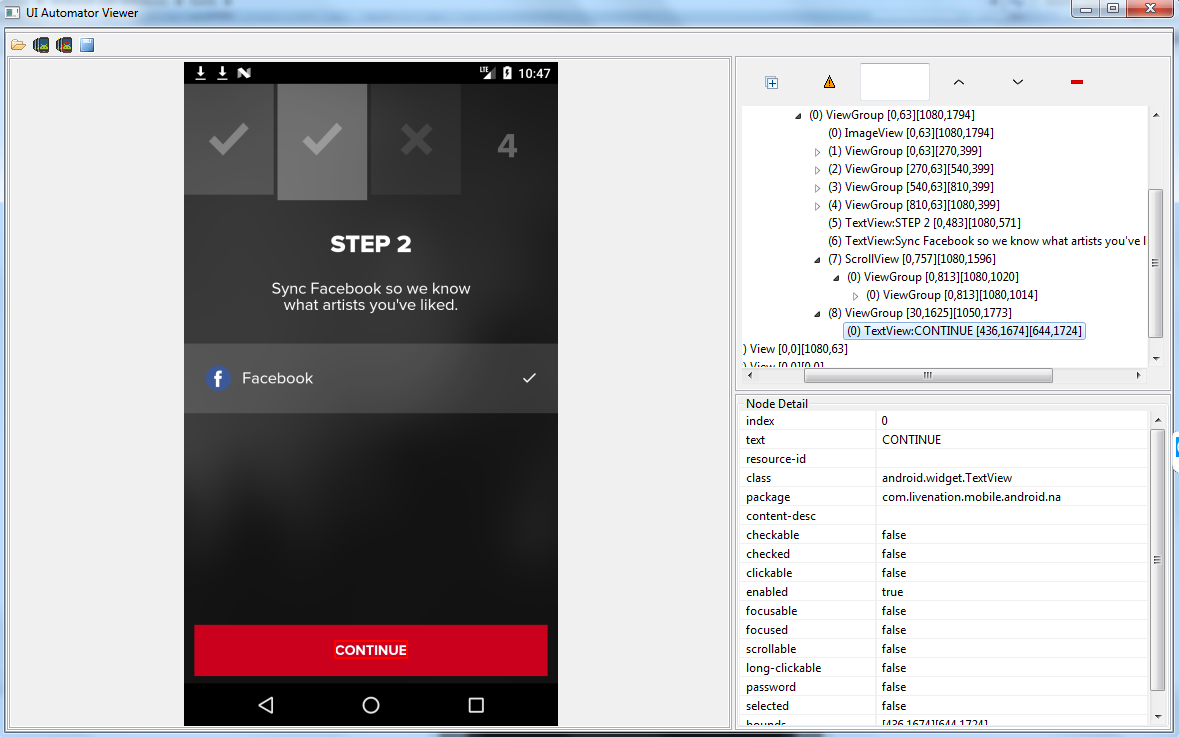The height and width of the screenshot is (737, 1179).
Task: Tap the Android back navigation triangle
Action: coord(265,705)
